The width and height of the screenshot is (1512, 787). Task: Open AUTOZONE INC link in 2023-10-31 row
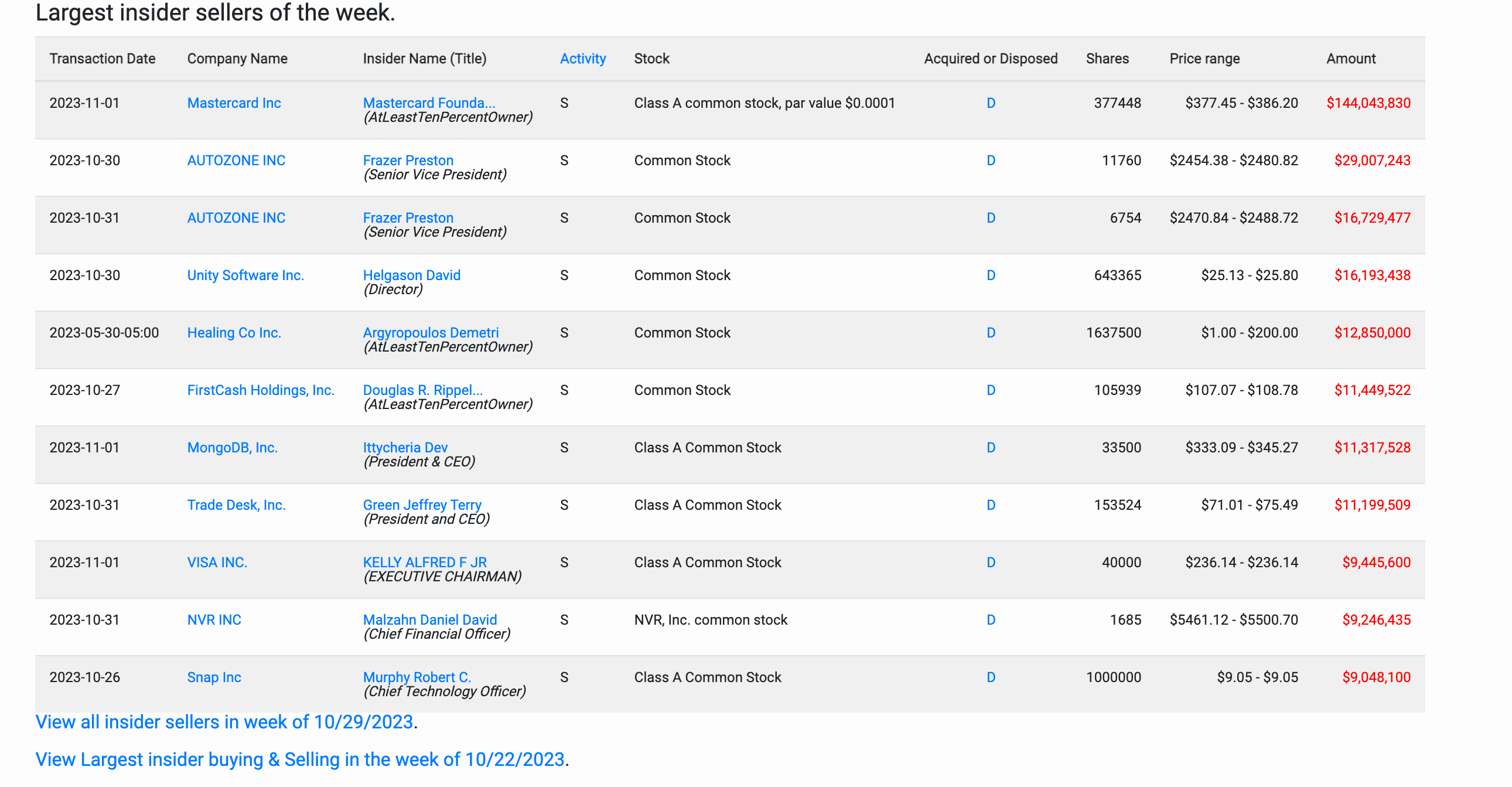point(236,218)
